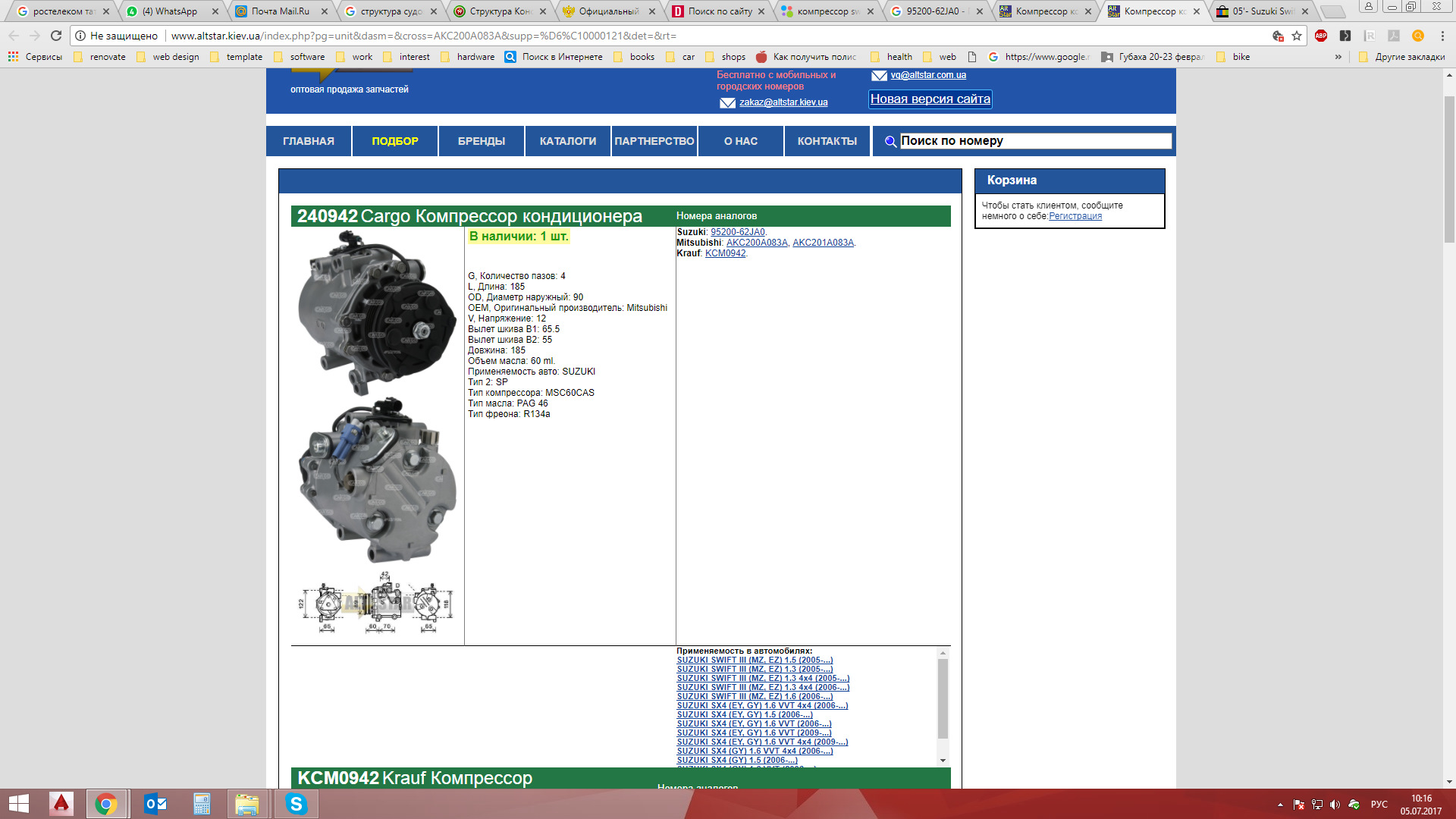
Task: Open Calculator from the taskbar
Action: (x=202, y=804)
